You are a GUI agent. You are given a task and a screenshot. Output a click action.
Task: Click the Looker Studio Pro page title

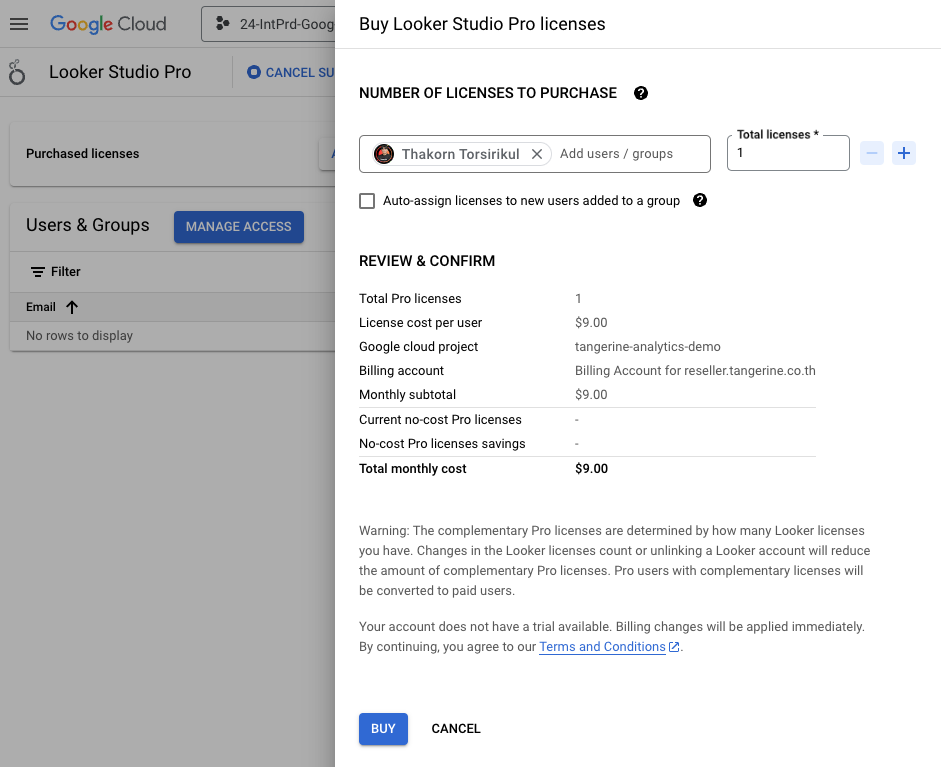(120, 72)
